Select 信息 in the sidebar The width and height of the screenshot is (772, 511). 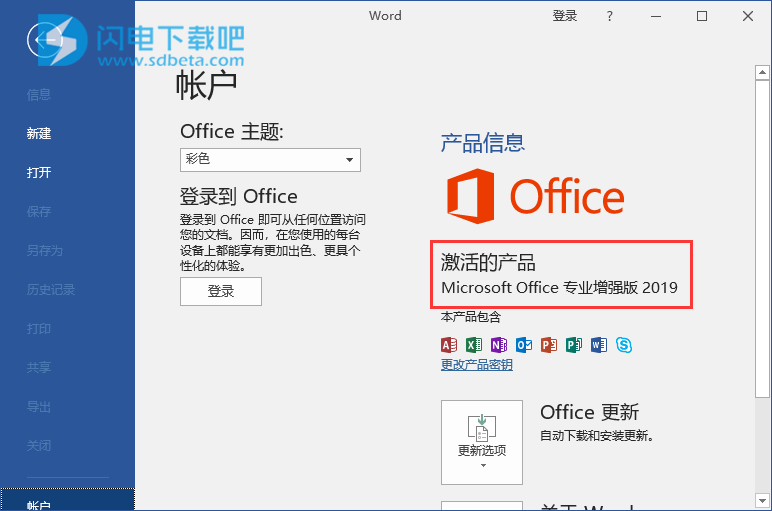[39, 95]
